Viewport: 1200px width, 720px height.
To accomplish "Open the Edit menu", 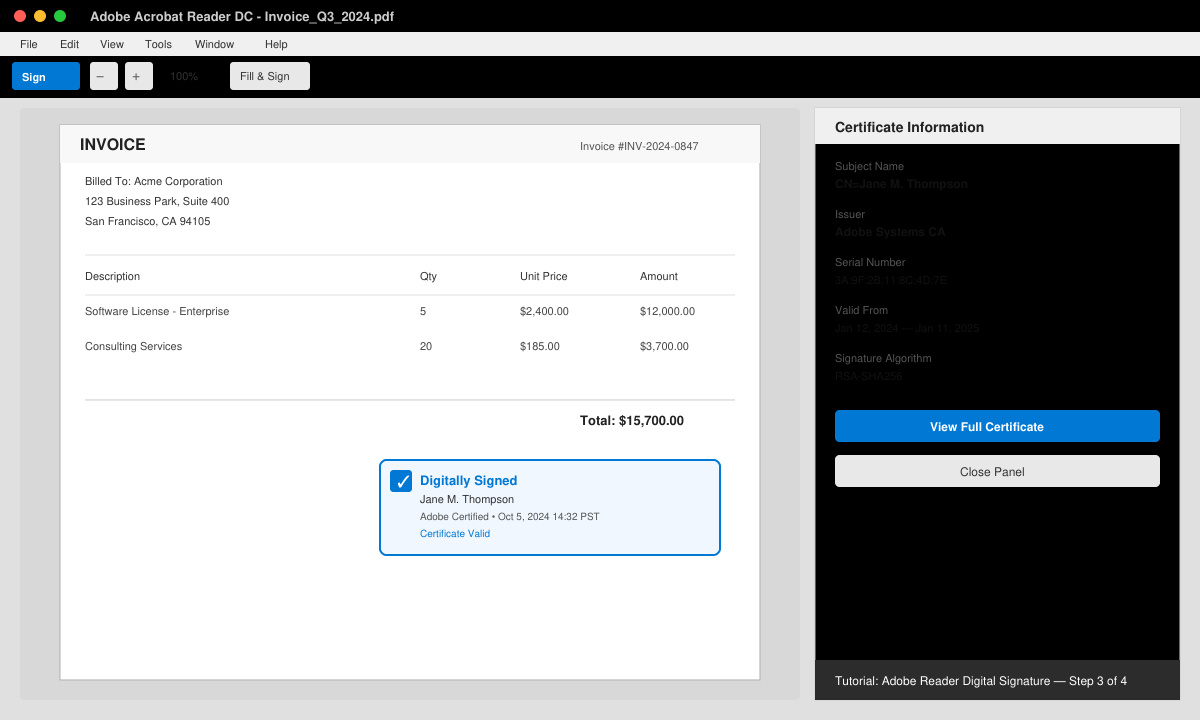I will click(x=69, y=44).
